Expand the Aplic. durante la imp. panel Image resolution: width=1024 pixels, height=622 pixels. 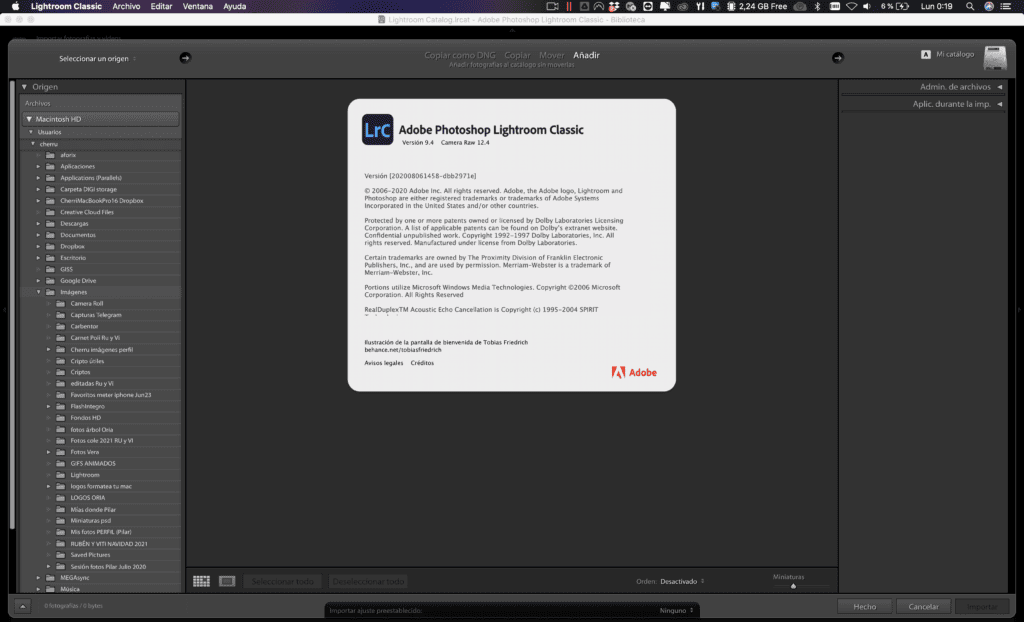click(x=999, y=104)
